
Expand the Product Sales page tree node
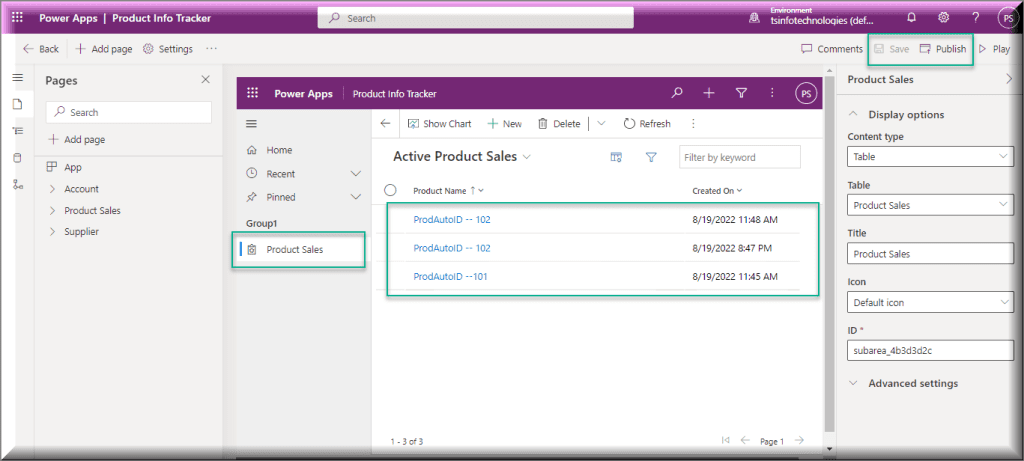pos(52,210)
